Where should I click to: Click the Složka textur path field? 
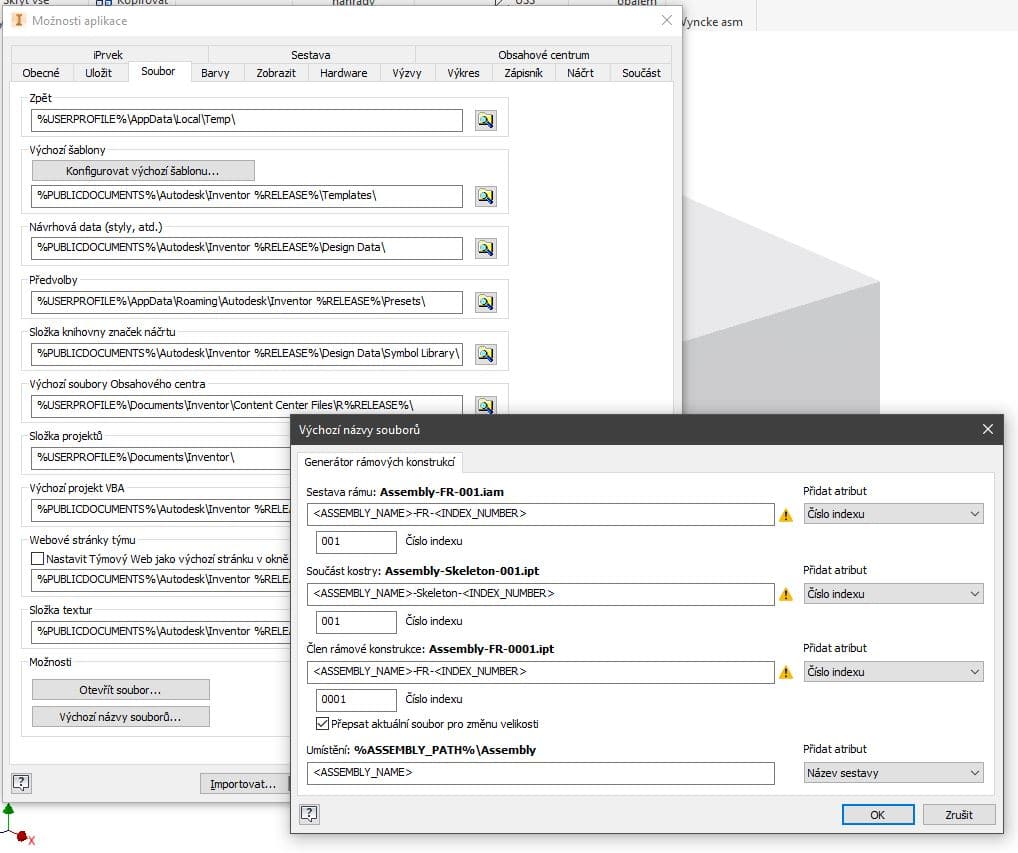pyautogui.click(x=161, y=632)
